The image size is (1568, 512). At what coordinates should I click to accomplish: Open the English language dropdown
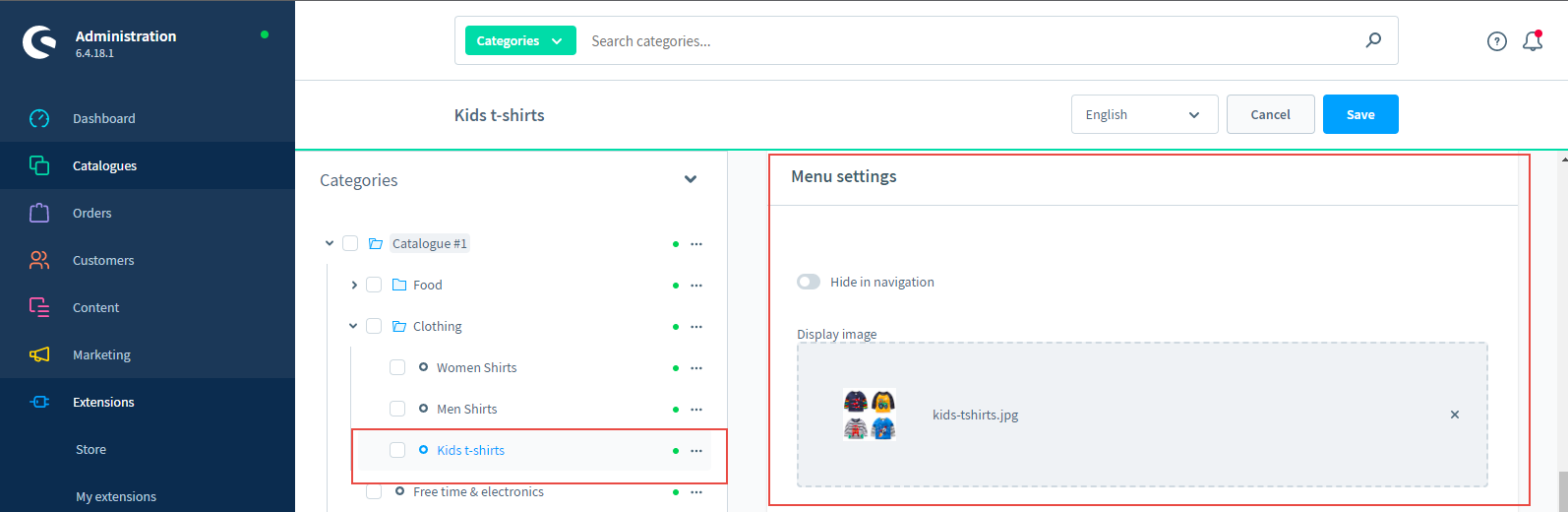1145,114
